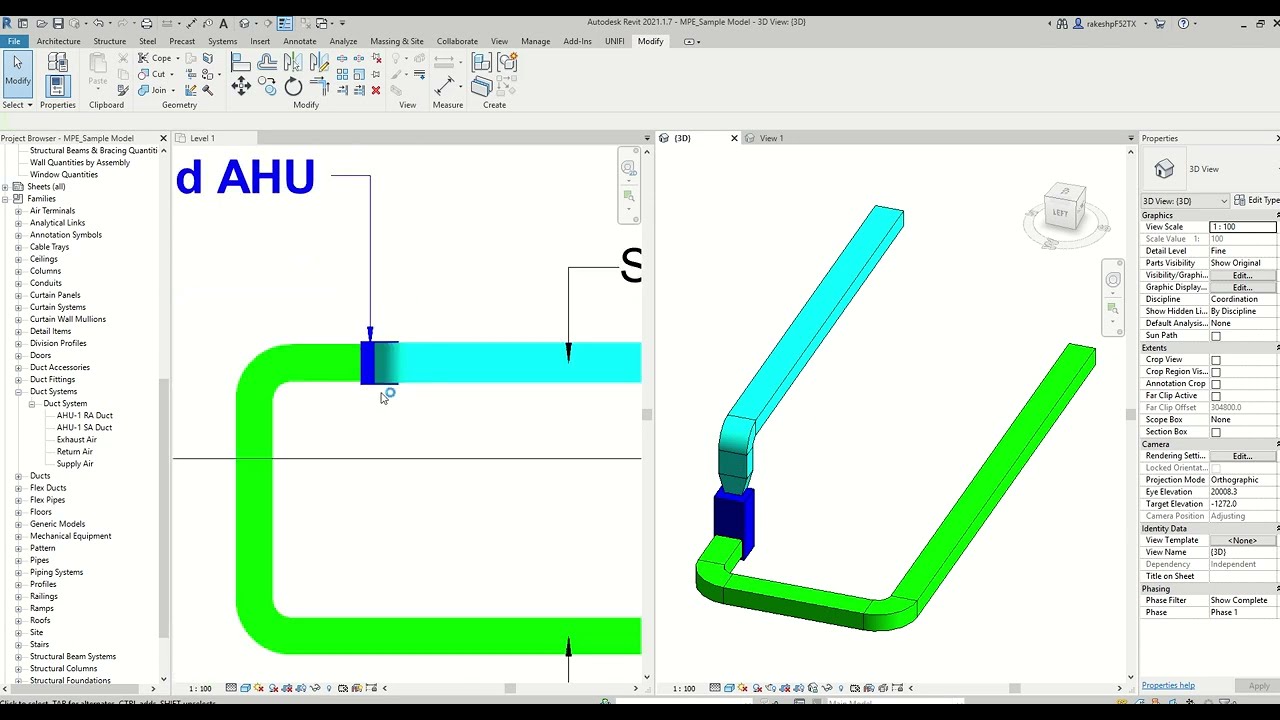Screen dimensions: 1280x720
Task: Click the Edit Type button
Action: click(x=1257, y=201)
